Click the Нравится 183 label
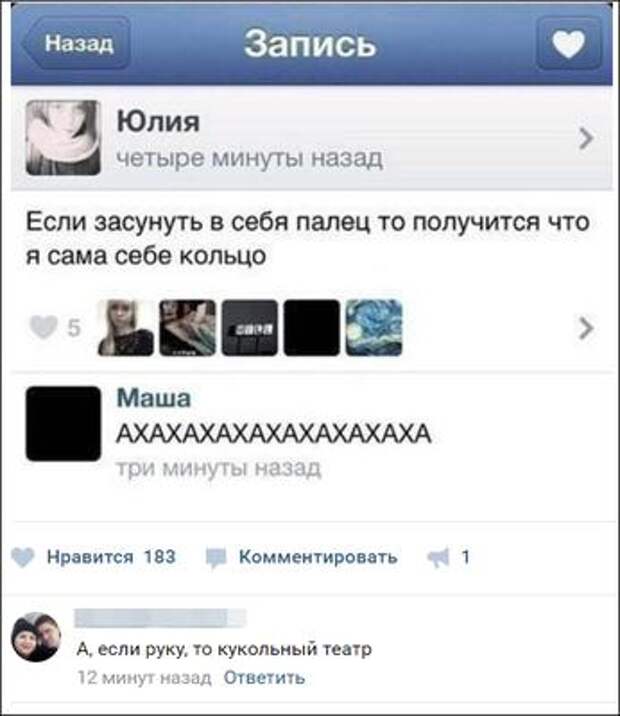 (x=111, y=557)
